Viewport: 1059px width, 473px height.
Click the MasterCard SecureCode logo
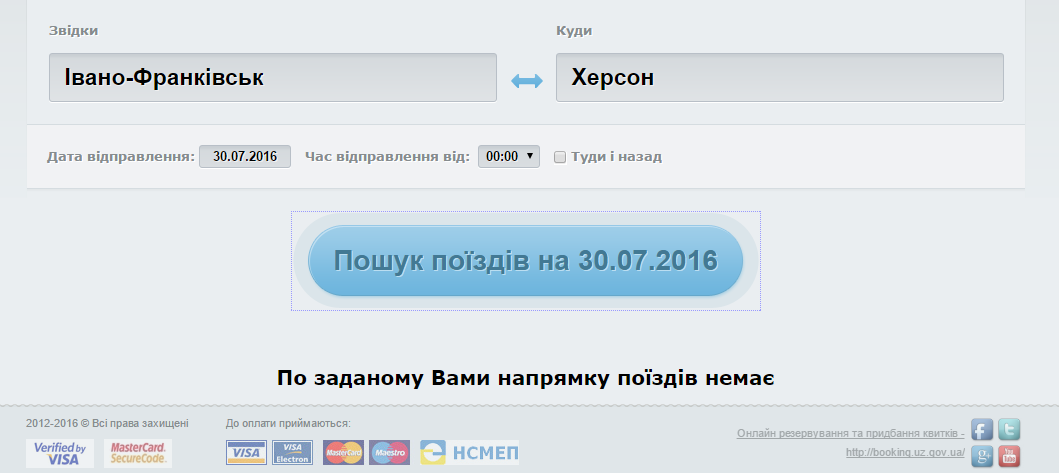point(138,453)
